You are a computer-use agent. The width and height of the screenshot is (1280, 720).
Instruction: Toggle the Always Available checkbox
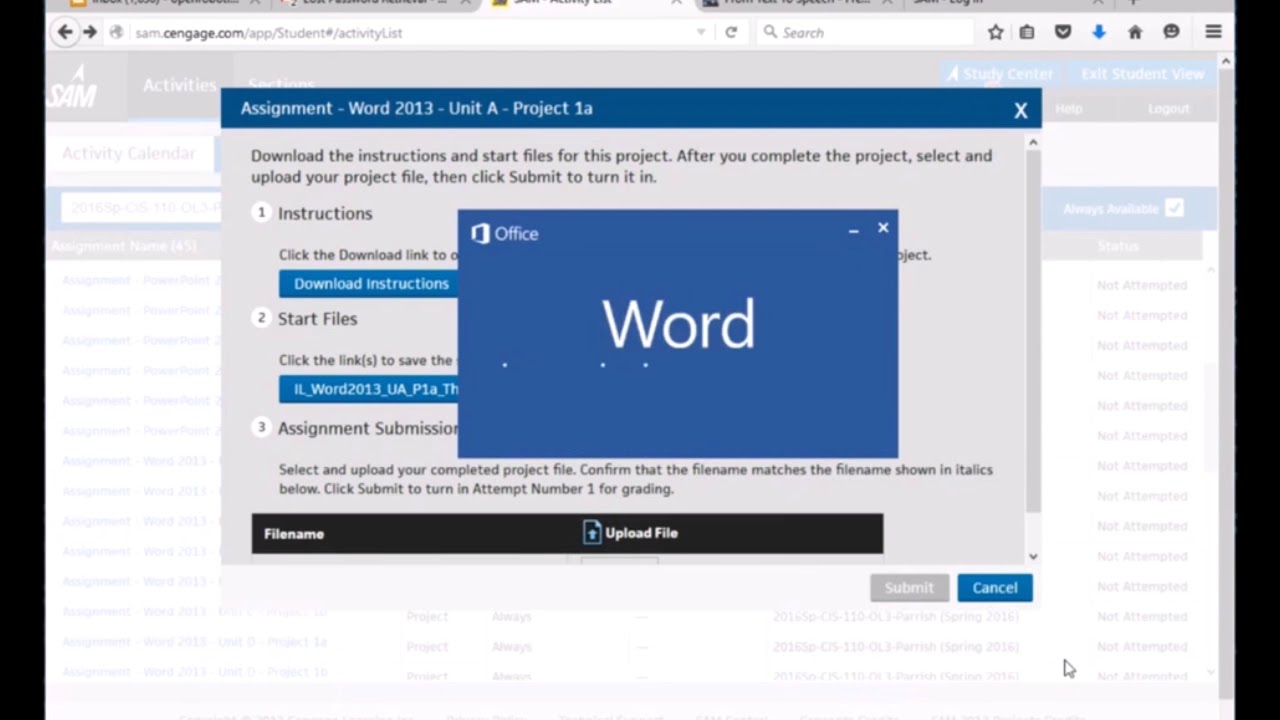1174,208
